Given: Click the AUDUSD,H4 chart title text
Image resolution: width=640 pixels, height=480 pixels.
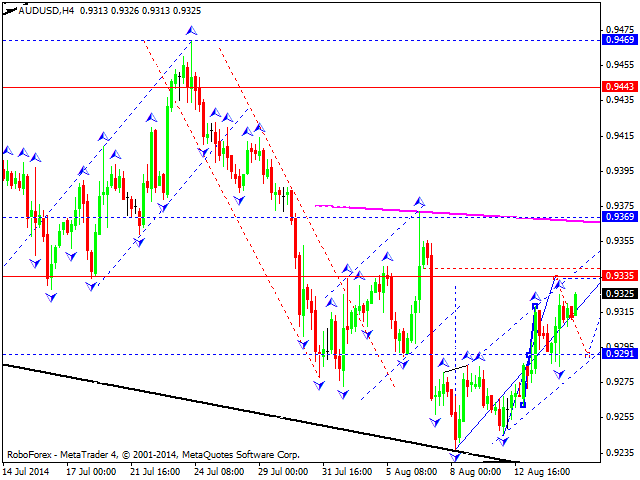Looking at the screenshot, I should (x=46, y=11).
